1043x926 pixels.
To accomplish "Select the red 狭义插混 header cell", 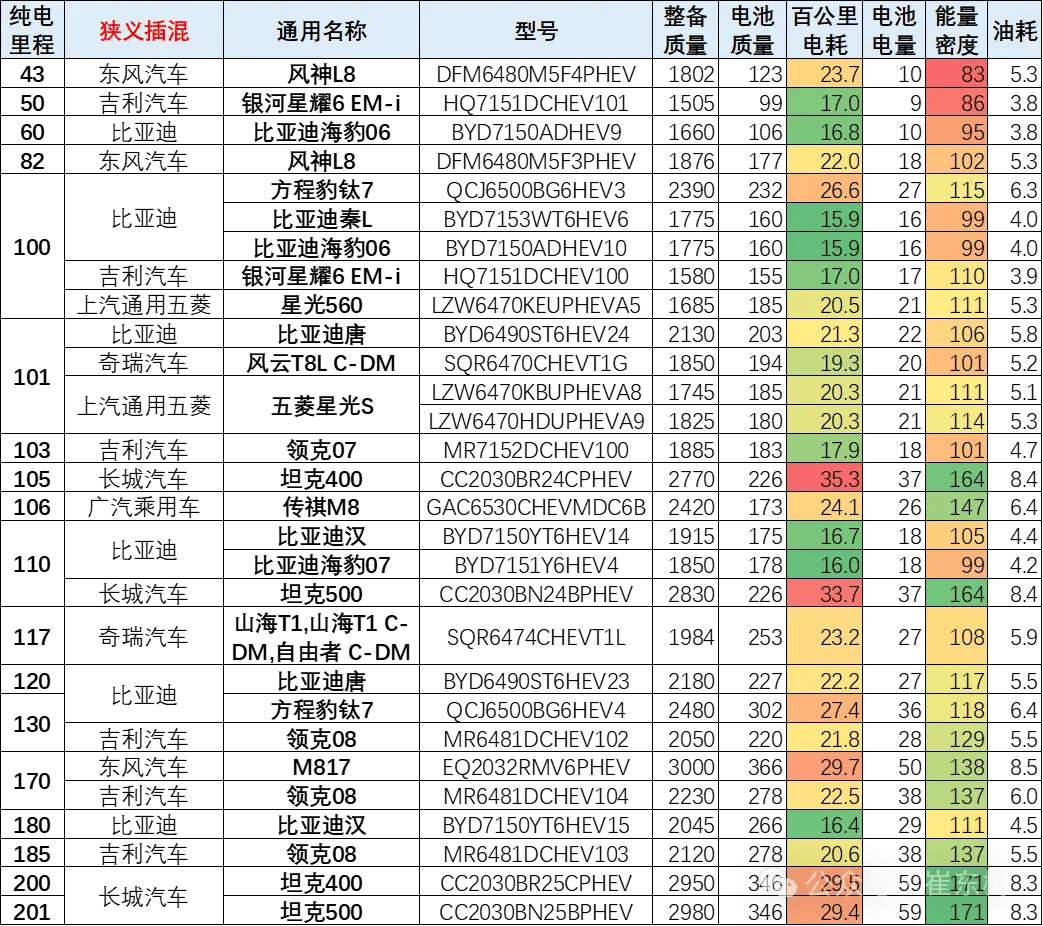I will [144, 30].
